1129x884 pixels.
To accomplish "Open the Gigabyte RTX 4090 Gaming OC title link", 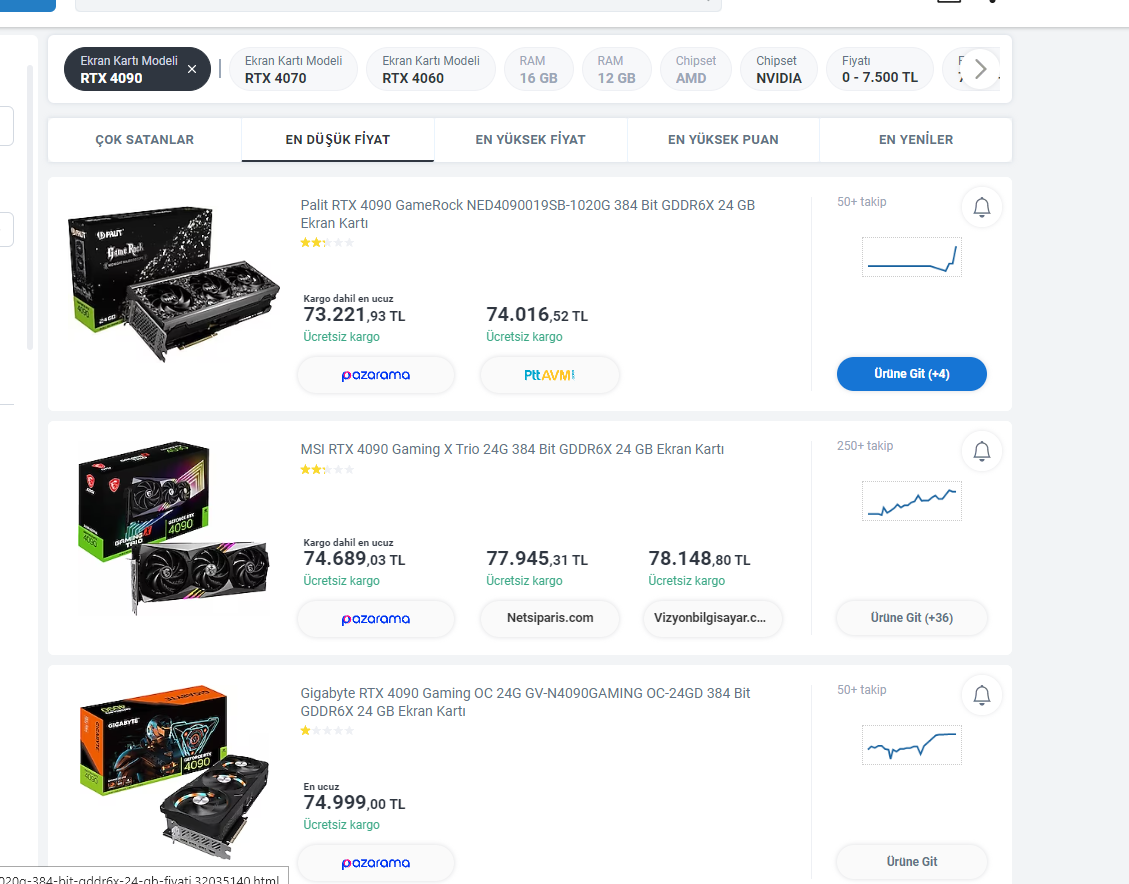I will pyautogui.click(x=525, y=702).
